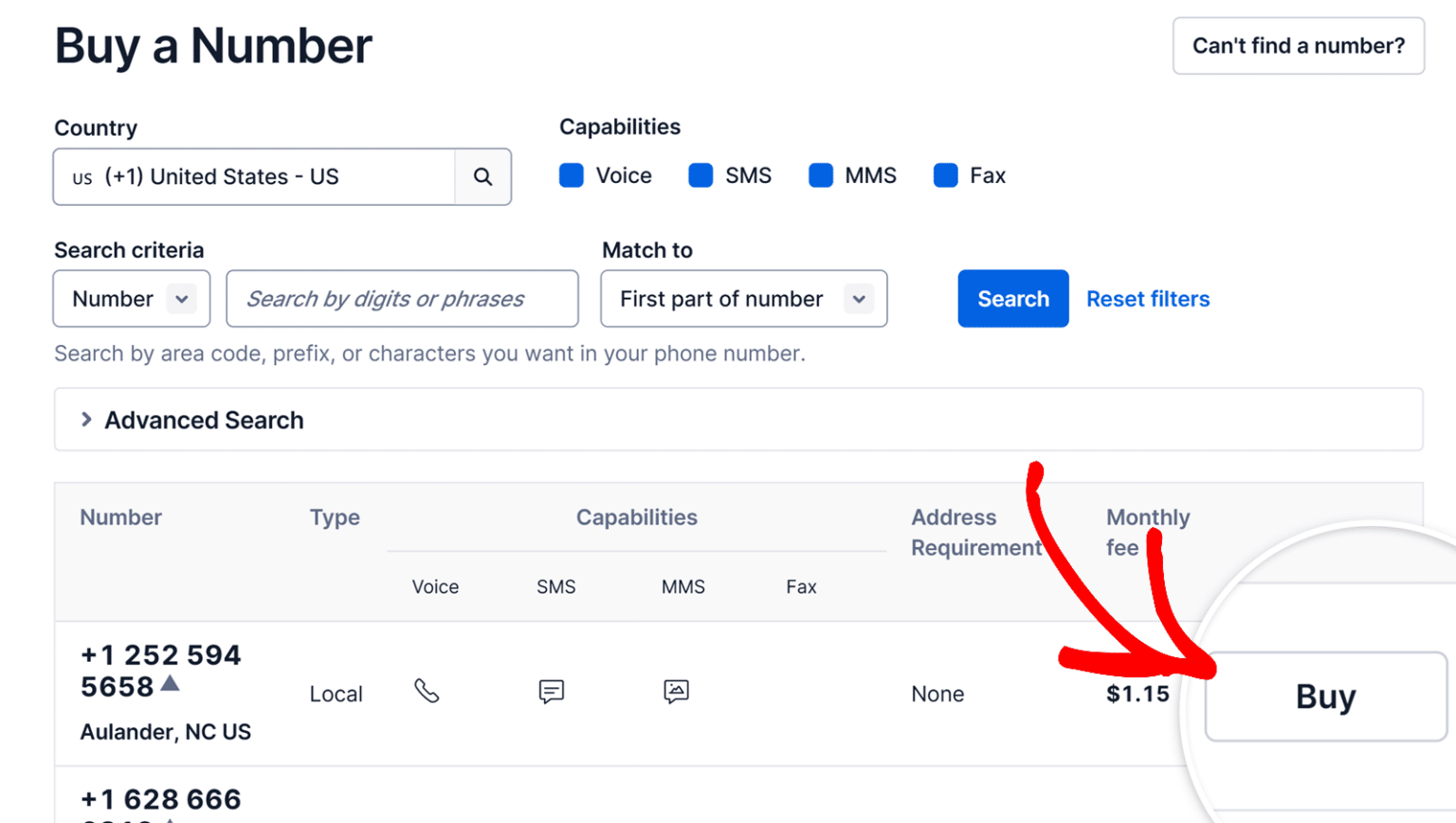Viewport: 1456px width, 823px height.
Task: Click the Reset filters link
Action: tap(1148, 299)
